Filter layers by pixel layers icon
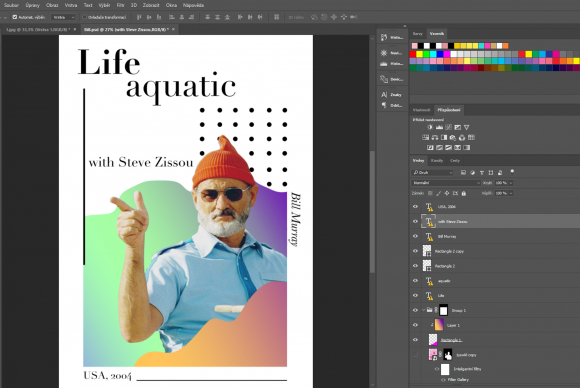Screen dimensions: 580x388 tap(463, 173)
